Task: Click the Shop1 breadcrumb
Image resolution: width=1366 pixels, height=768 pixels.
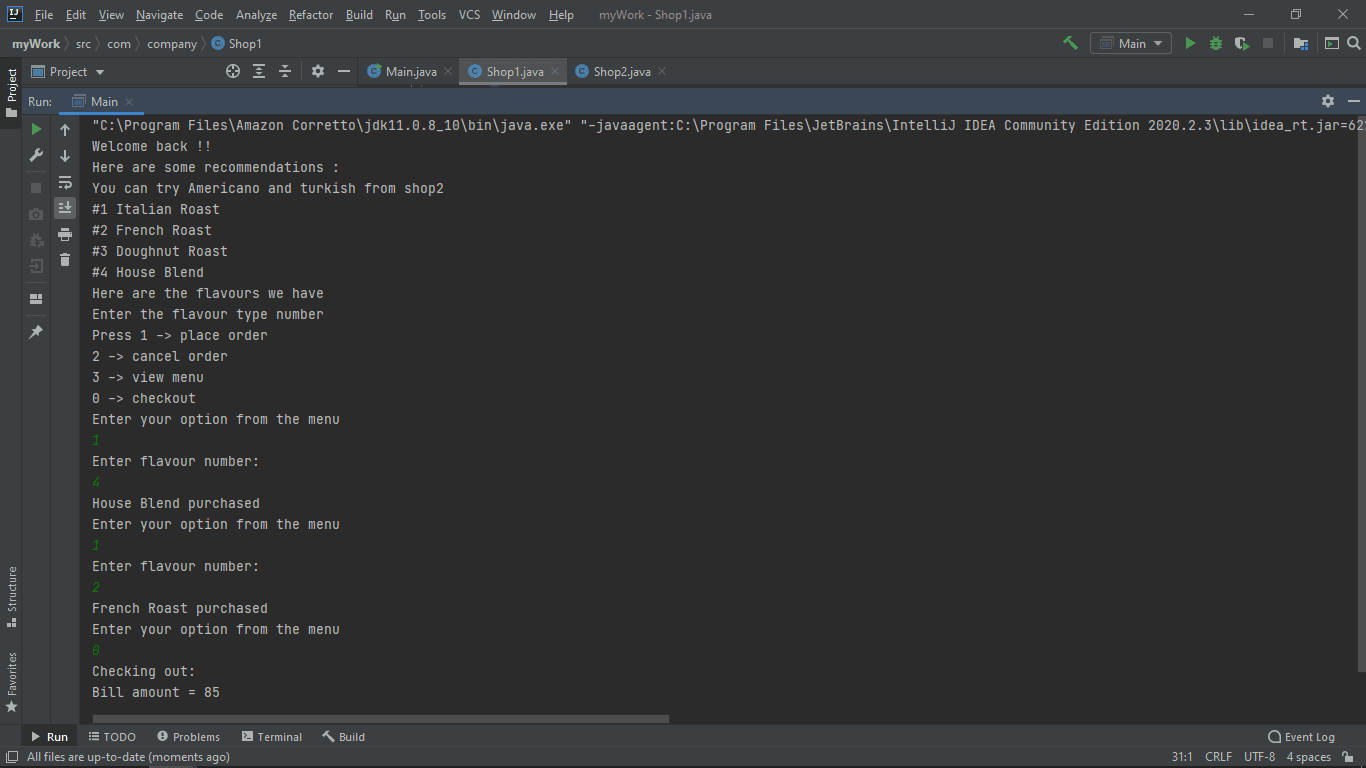Action: (x=237, y=43)
